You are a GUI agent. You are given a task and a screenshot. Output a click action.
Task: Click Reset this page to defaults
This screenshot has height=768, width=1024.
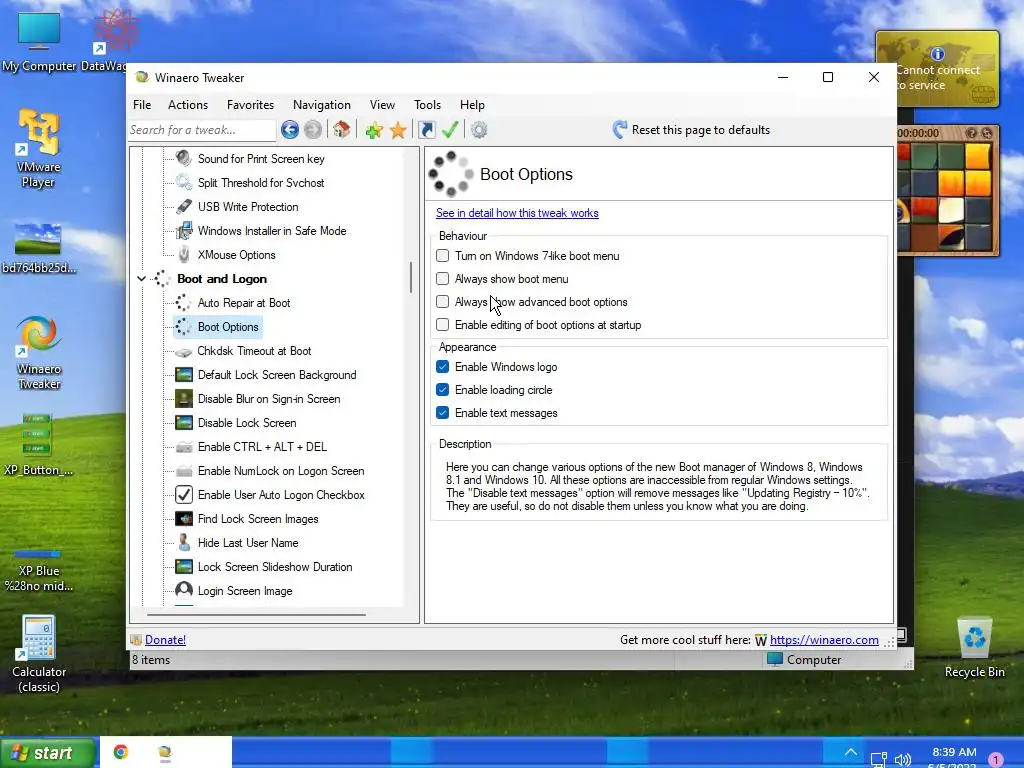[x=701, y=130]
